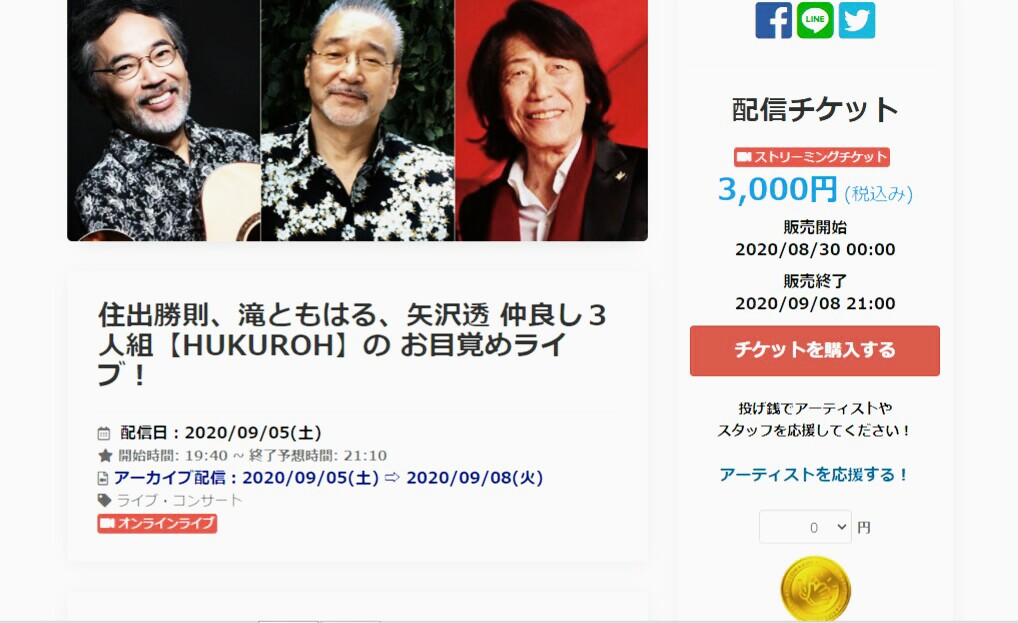
Task: Click the document icon beside アーカイブ配信
Action: tap(103, 478)
